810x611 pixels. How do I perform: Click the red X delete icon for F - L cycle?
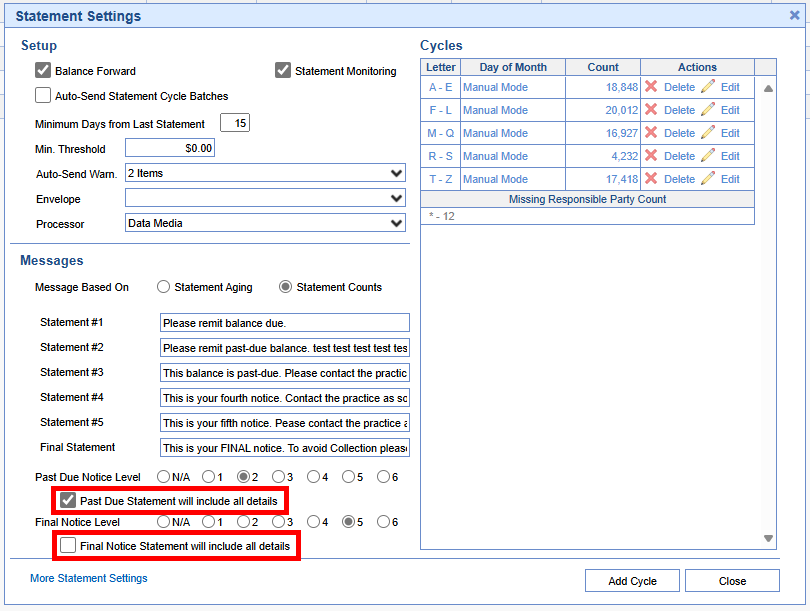[651, 109]
